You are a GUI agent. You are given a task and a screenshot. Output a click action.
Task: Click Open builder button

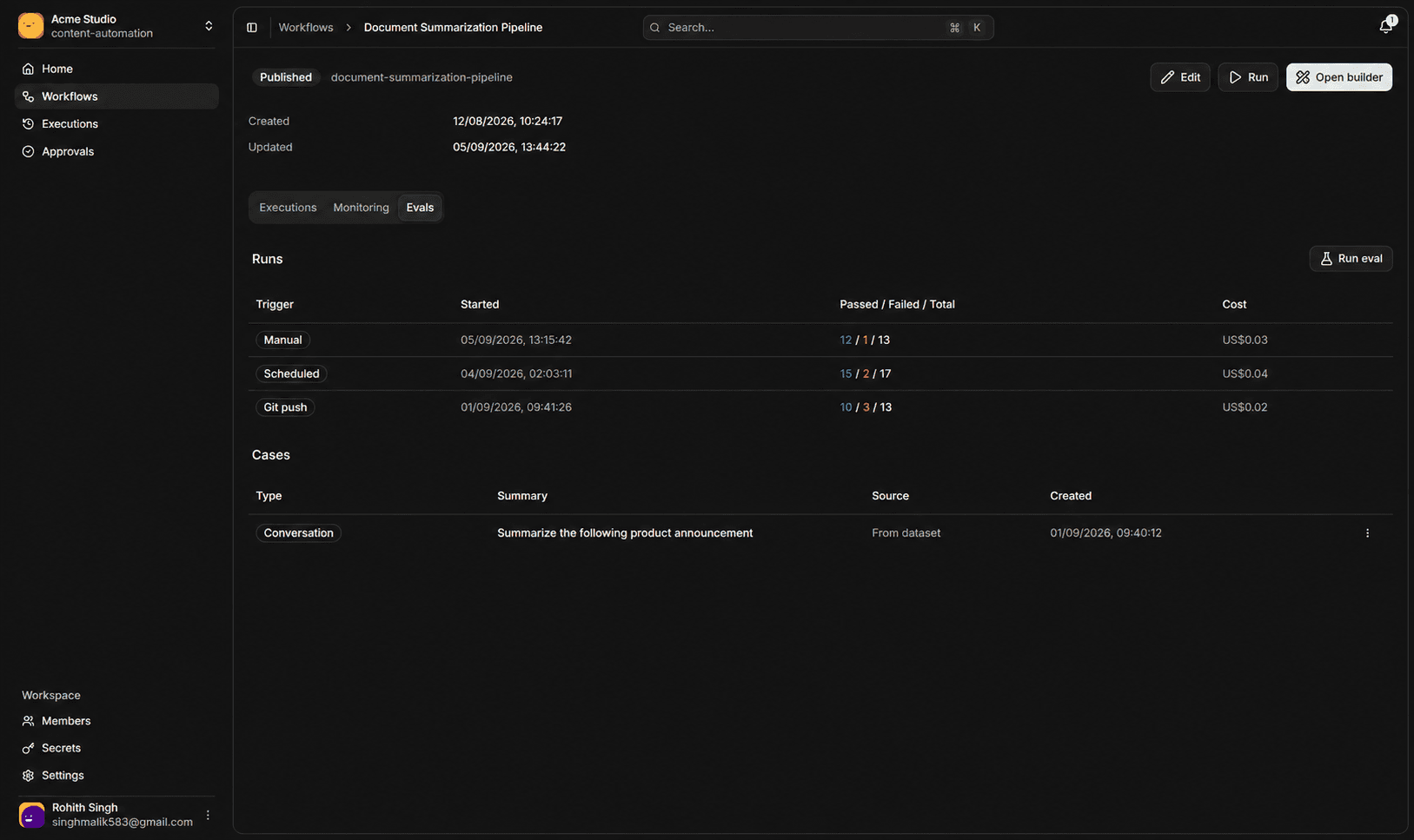click(1339, 77)
